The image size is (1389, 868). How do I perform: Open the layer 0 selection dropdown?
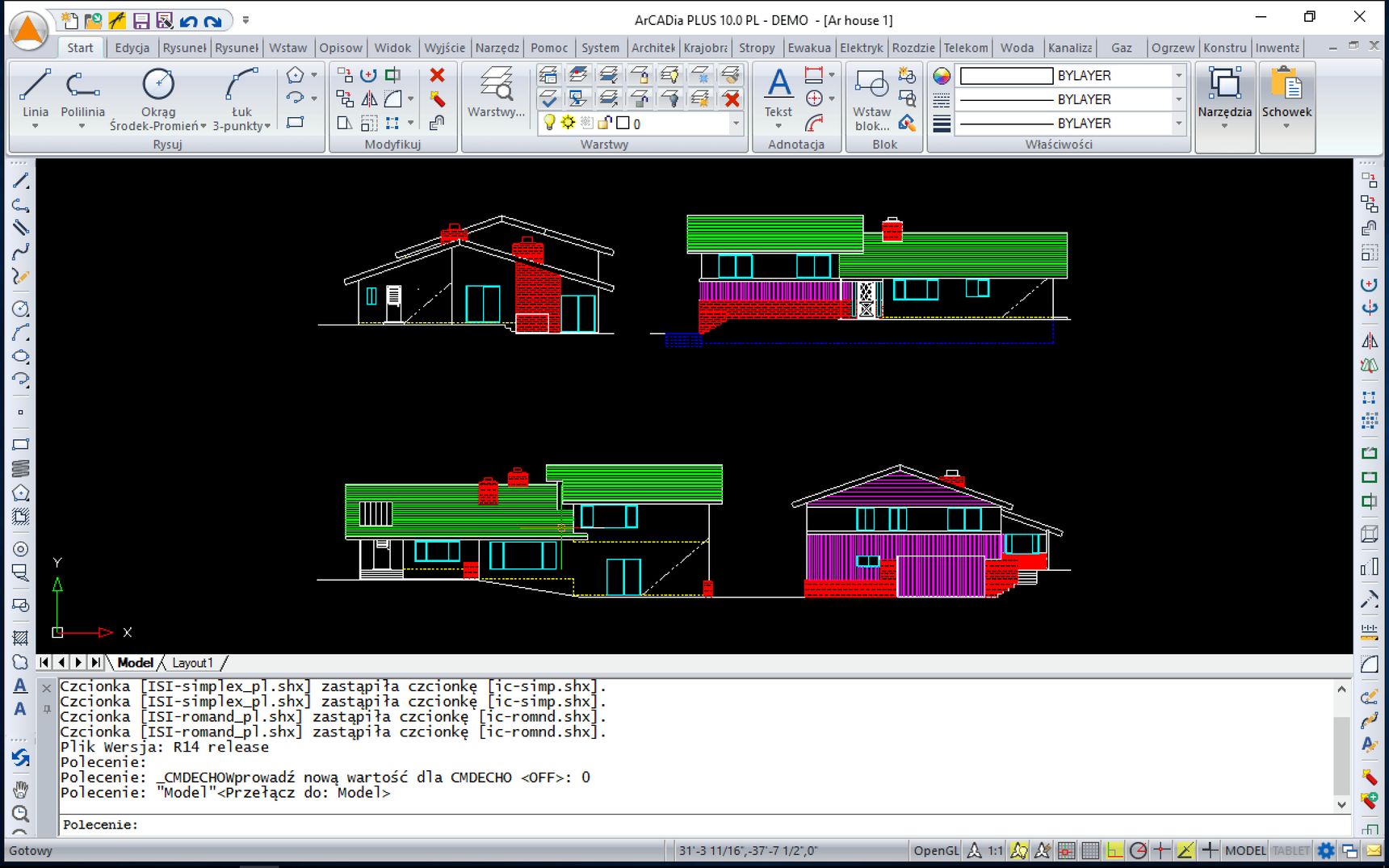click(x=736, y=123)
